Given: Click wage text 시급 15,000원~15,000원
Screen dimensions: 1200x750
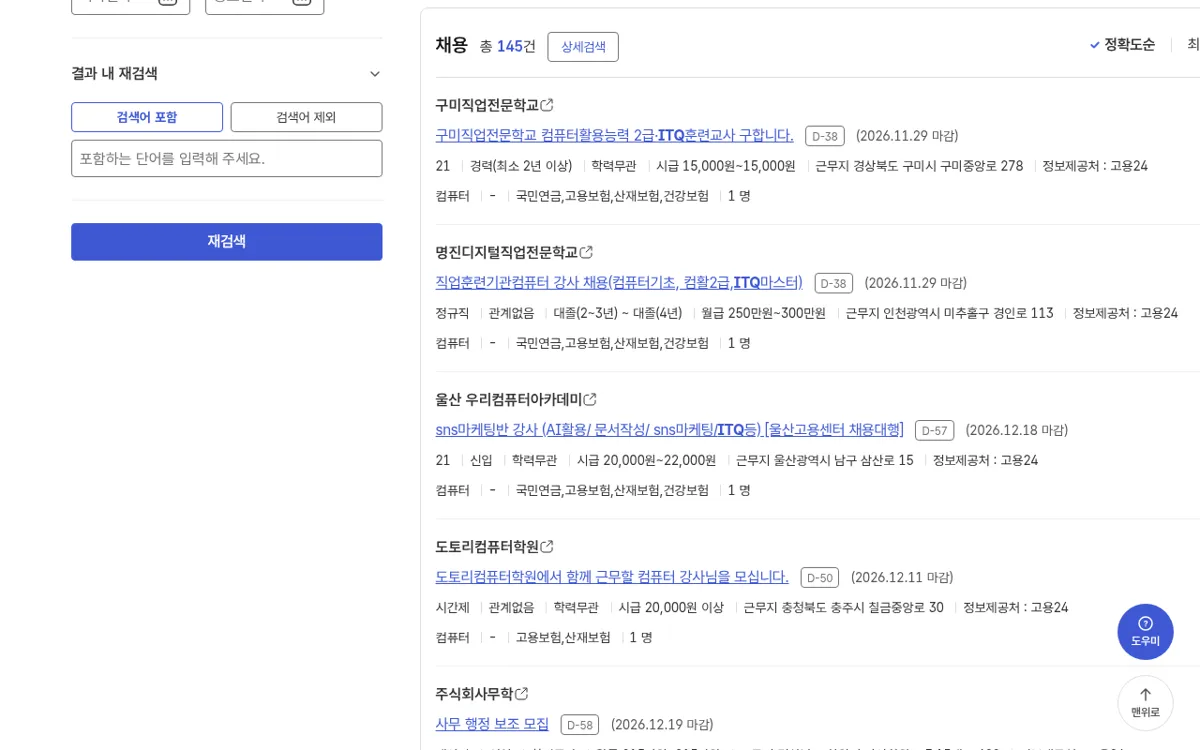Looking at the screenshot, I should [x=726, y=166].
